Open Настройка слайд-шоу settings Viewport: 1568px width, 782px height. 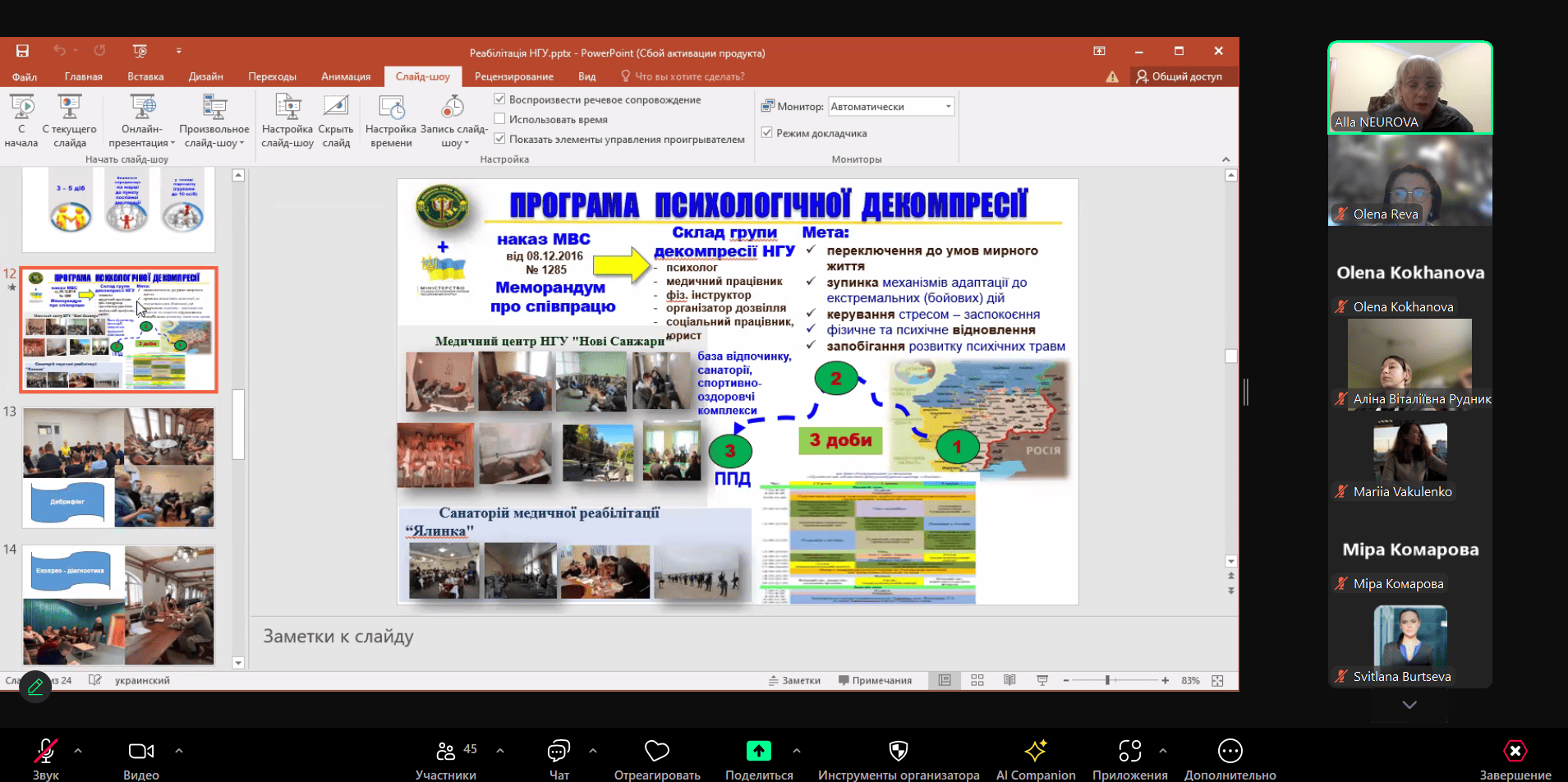point(287,121)
